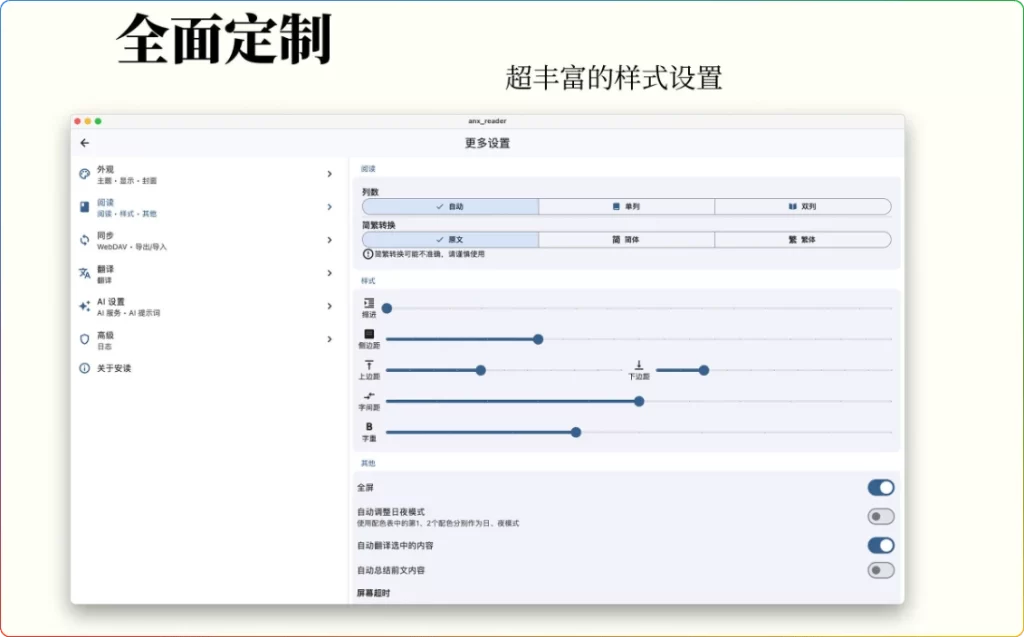Screen dimensions: 1024x637
Task: Toggle 自动总结前文内容 on
Action: [879, 570]
